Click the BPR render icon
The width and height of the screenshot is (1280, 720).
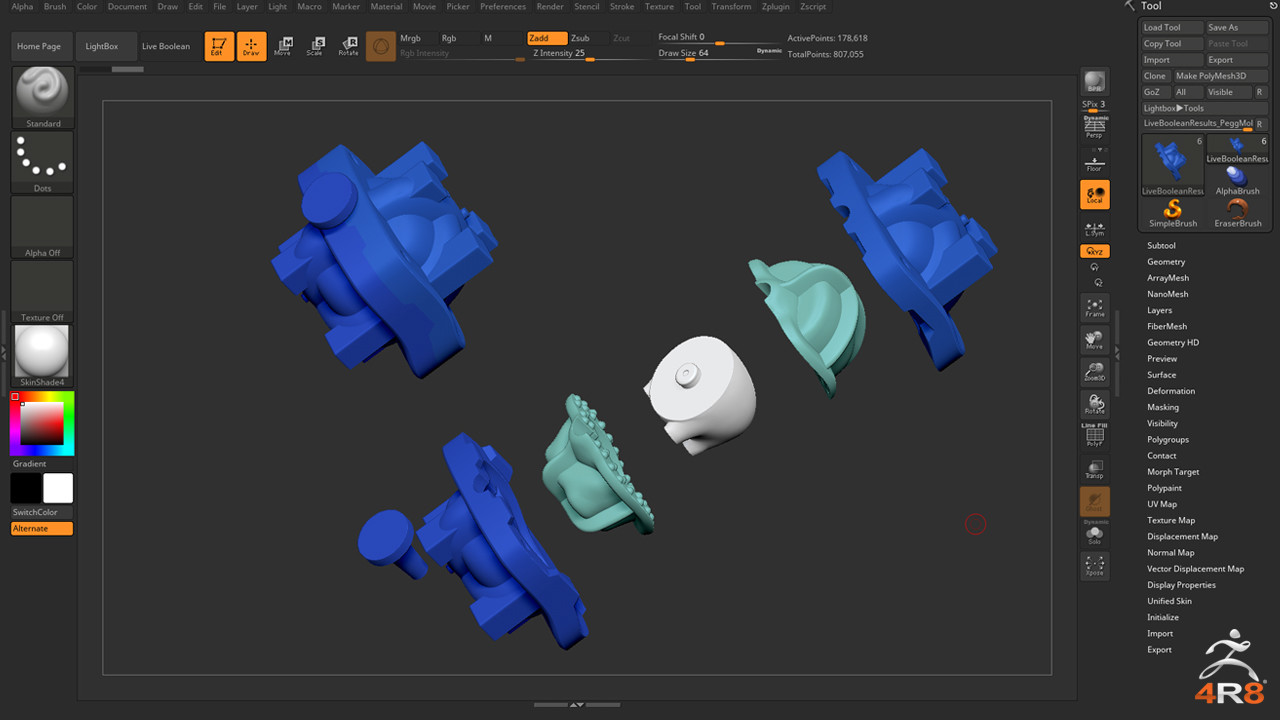pyautogui.click(x=1094, y=81)
